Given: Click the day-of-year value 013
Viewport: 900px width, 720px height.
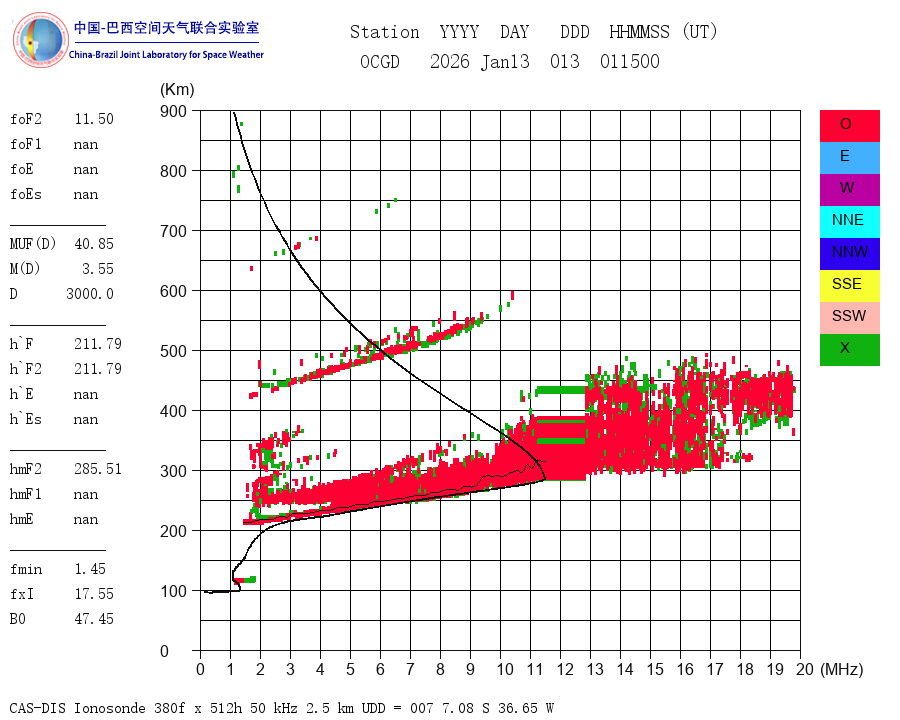Looking at the screenshot, I should 565,61.
